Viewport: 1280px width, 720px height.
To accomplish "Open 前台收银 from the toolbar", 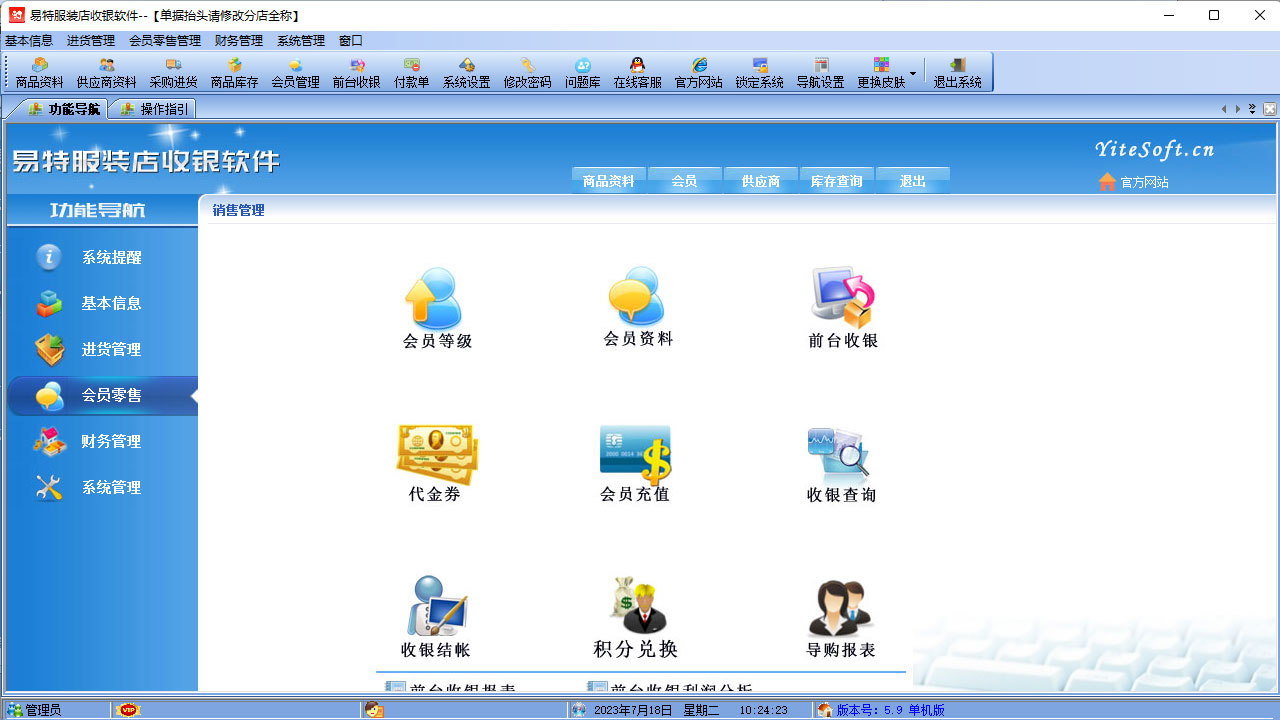I will pyautogui.click(x=357, y=72).
